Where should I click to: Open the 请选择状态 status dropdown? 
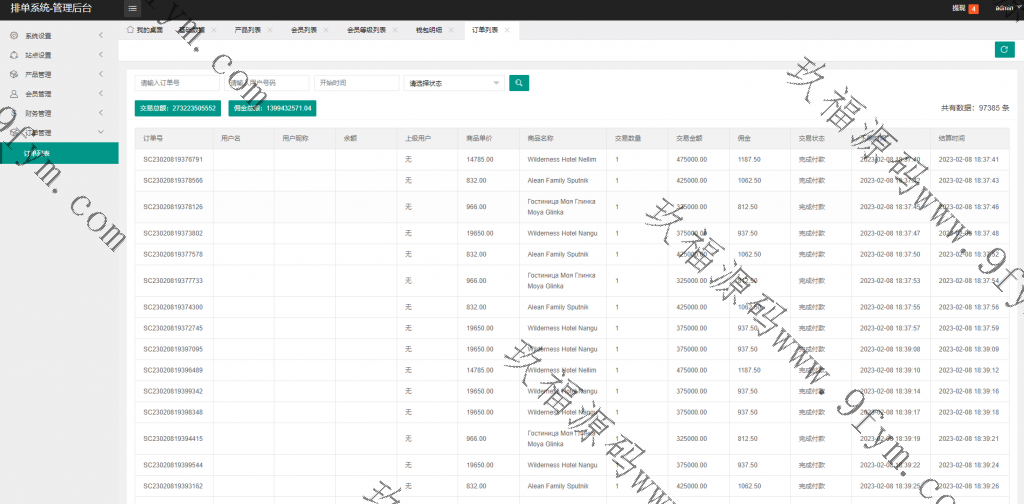[454, 83]
